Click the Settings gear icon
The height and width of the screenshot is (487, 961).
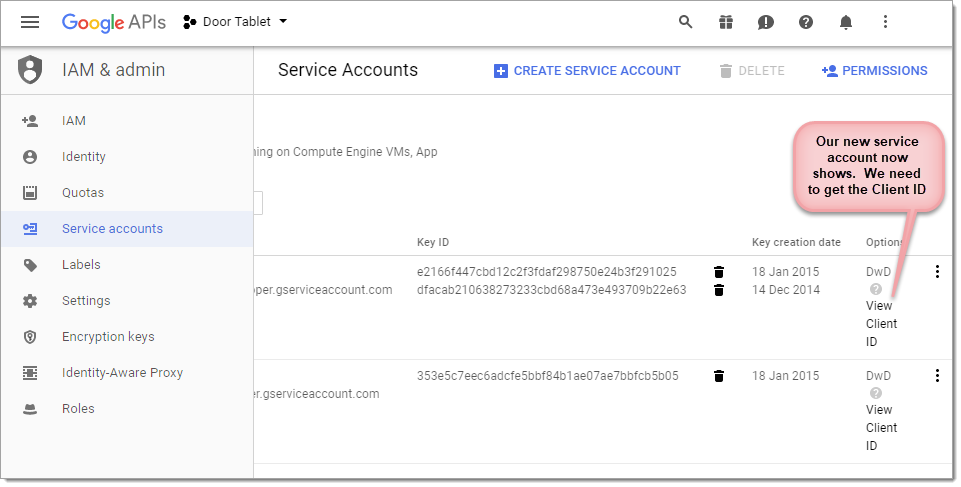(x=30, y=301)
